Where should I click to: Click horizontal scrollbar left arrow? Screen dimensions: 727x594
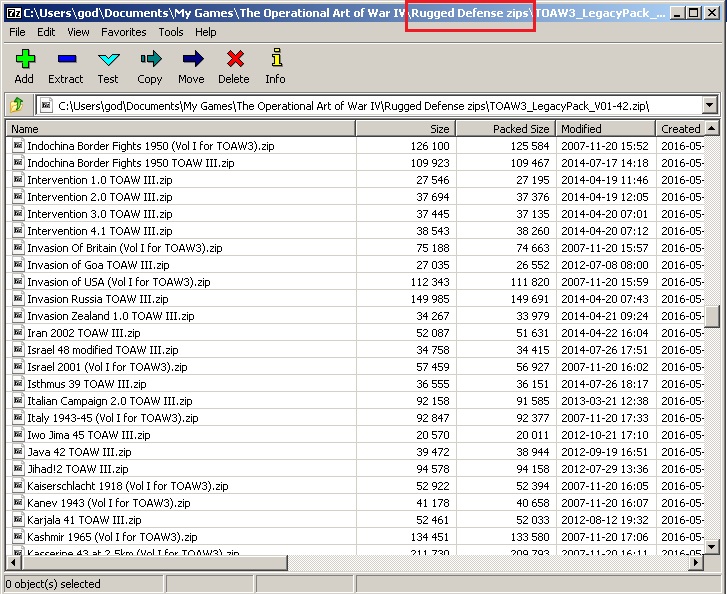[13, 562]
